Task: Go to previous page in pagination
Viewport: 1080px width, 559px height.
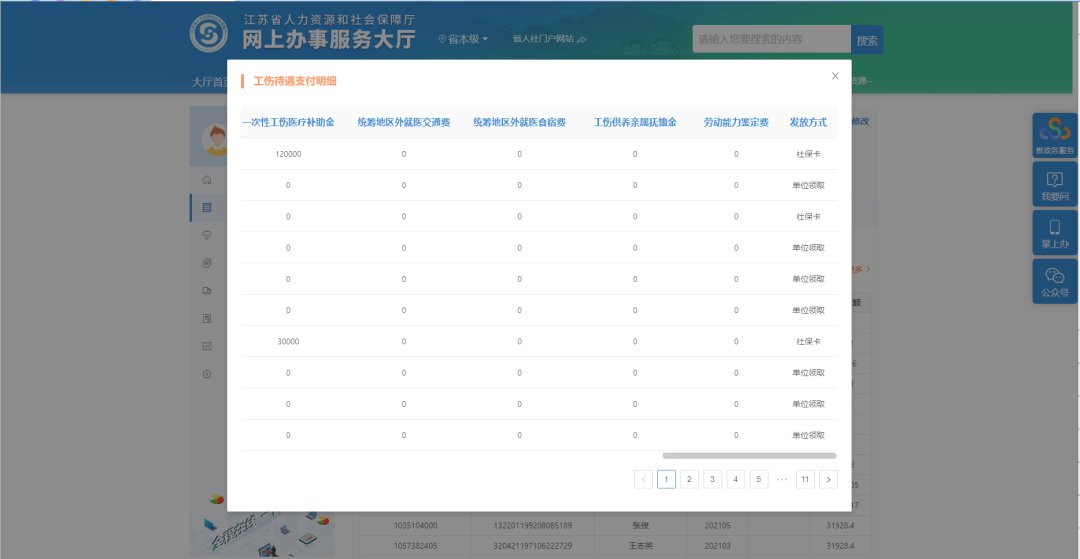Action: (x=643, y=479)
